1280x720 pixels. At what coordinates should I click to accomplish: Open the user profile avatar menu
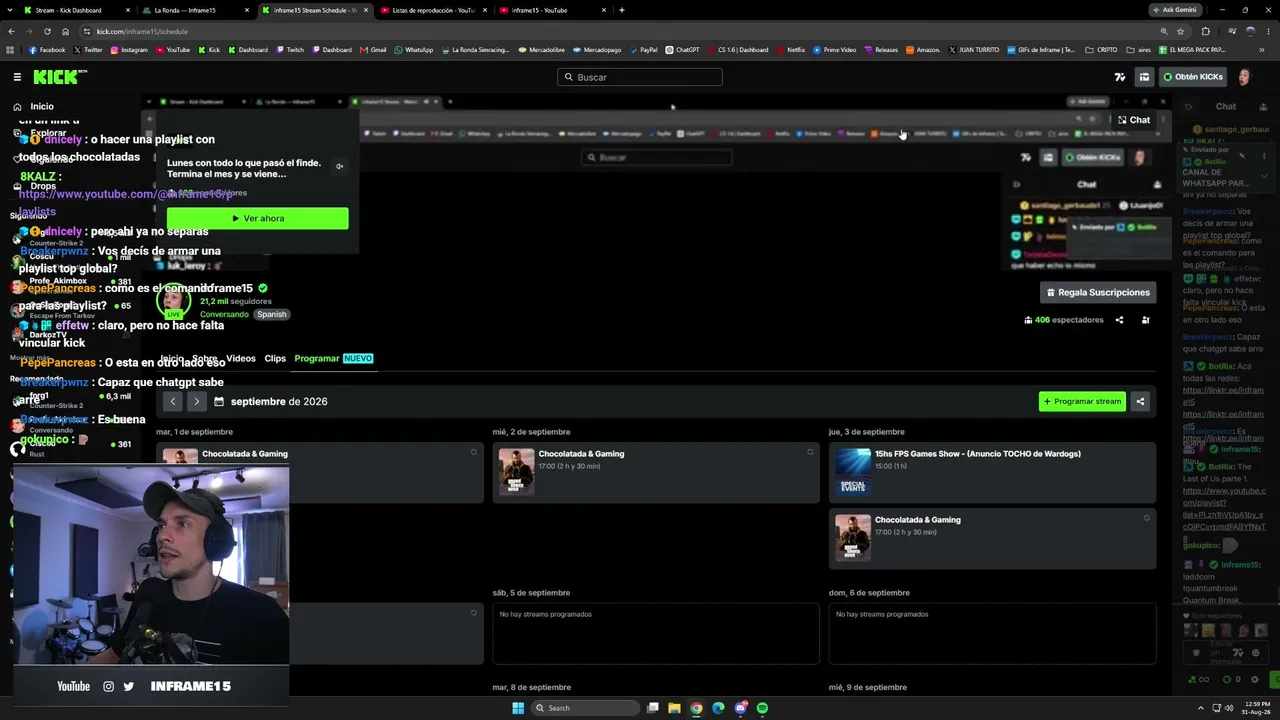point(1245,77)
